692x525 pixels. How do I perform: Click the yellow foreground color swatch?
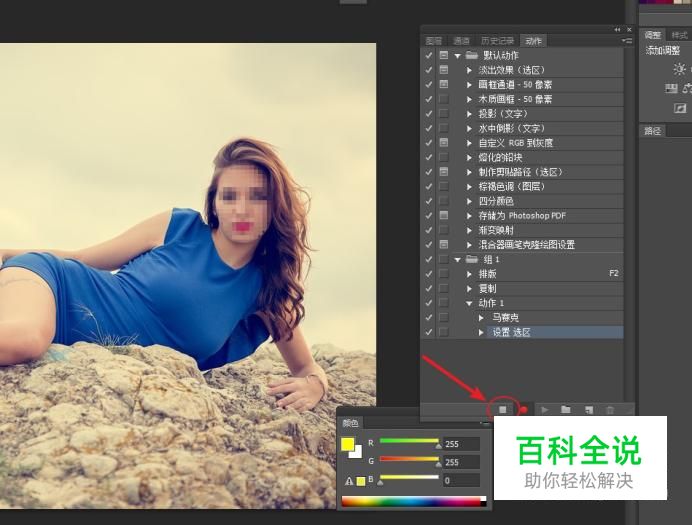pyautogui.click(x=348, y=444)
